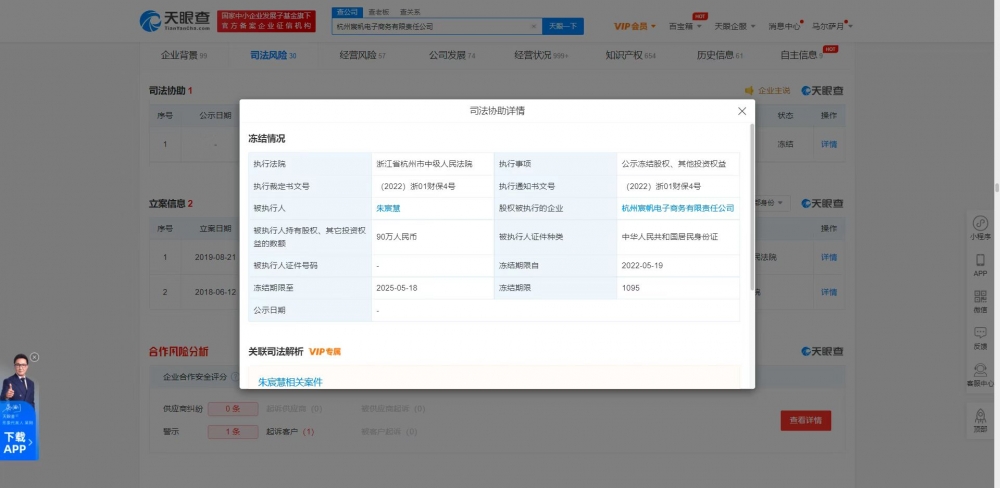Open the 天眼企服 dropdown
1000x488 pixels.
(x=735, y=26)
